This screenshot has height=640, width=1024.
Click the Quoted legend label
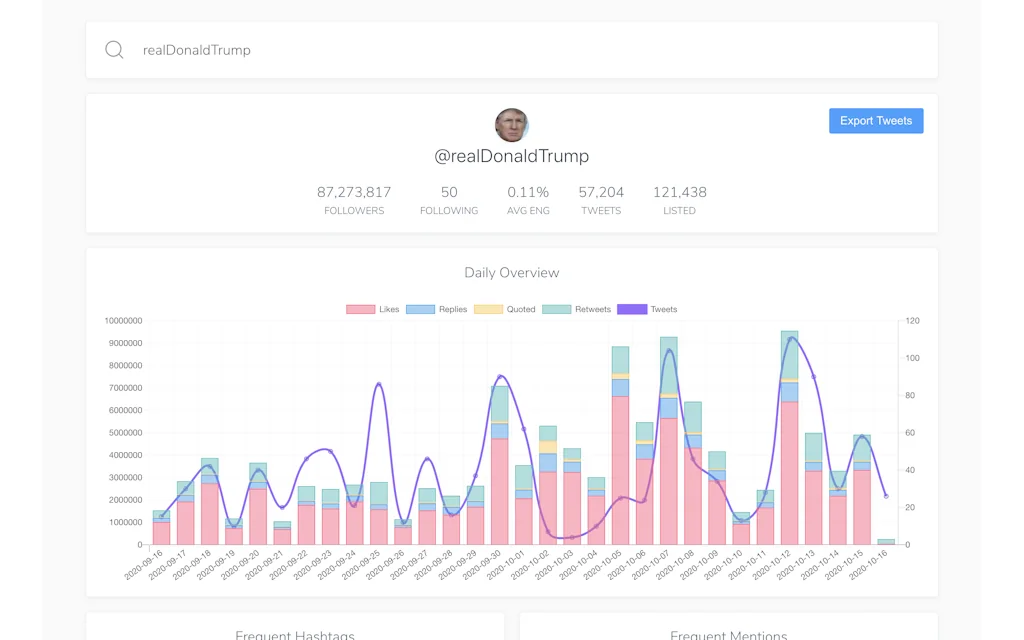[x=520, y=310]
